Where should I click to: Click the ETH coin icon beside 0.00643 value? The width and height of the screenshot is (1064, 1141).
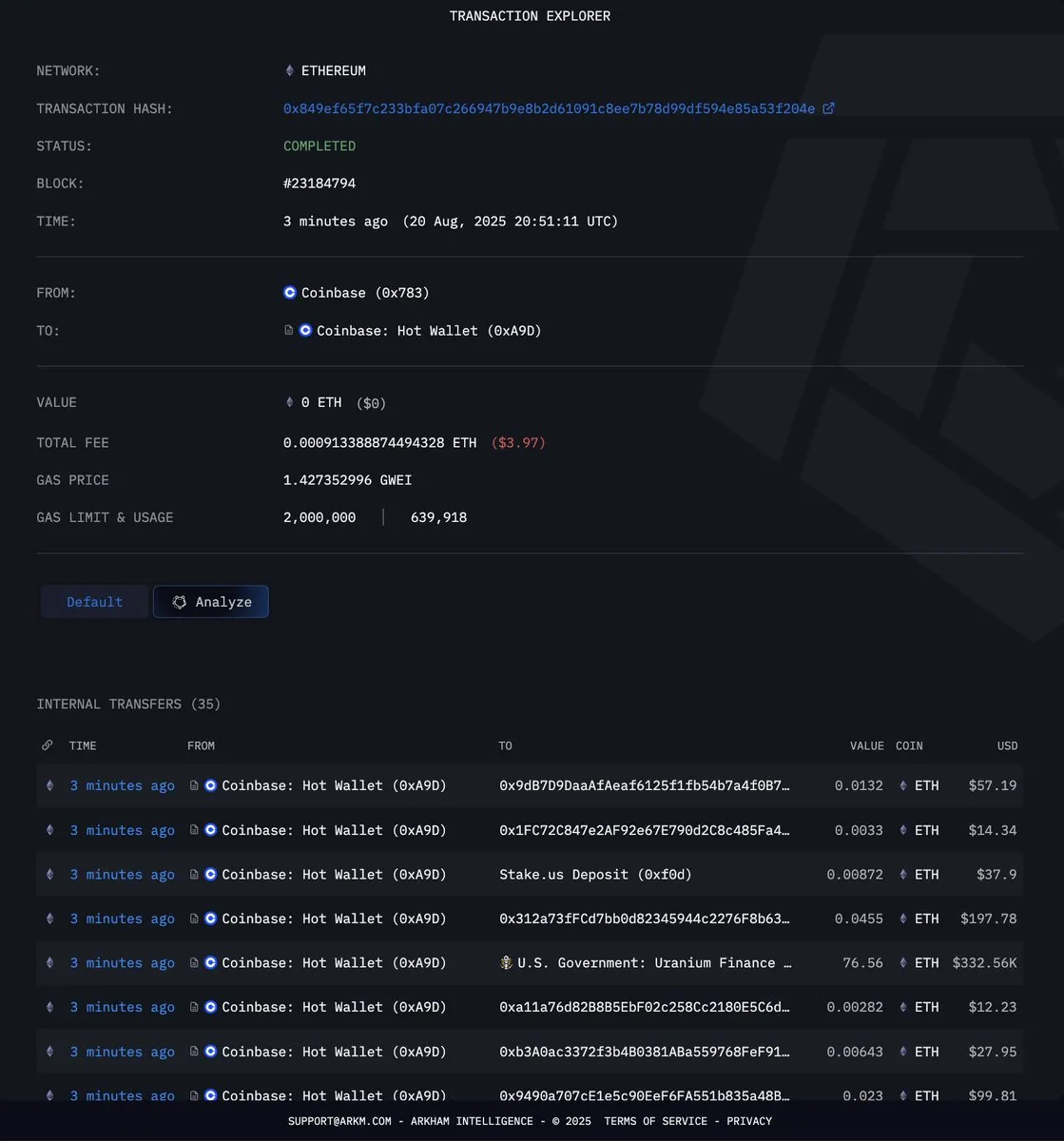click(903, 1052)
